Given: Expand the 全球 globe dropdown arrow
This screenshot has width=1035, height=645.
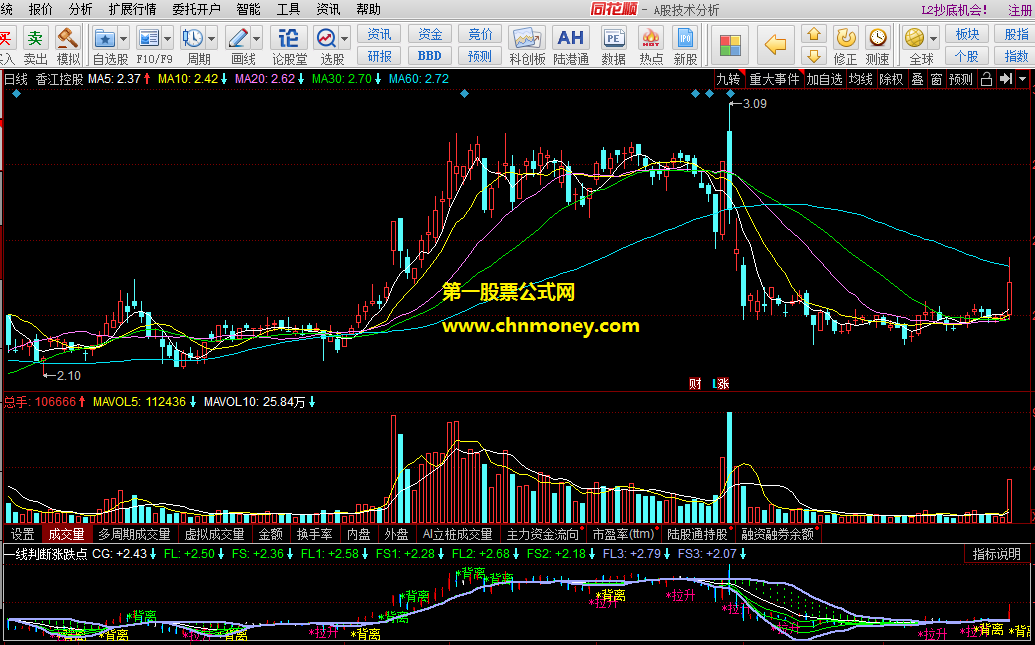Looking at the screenshot, I should coord(933,38).
